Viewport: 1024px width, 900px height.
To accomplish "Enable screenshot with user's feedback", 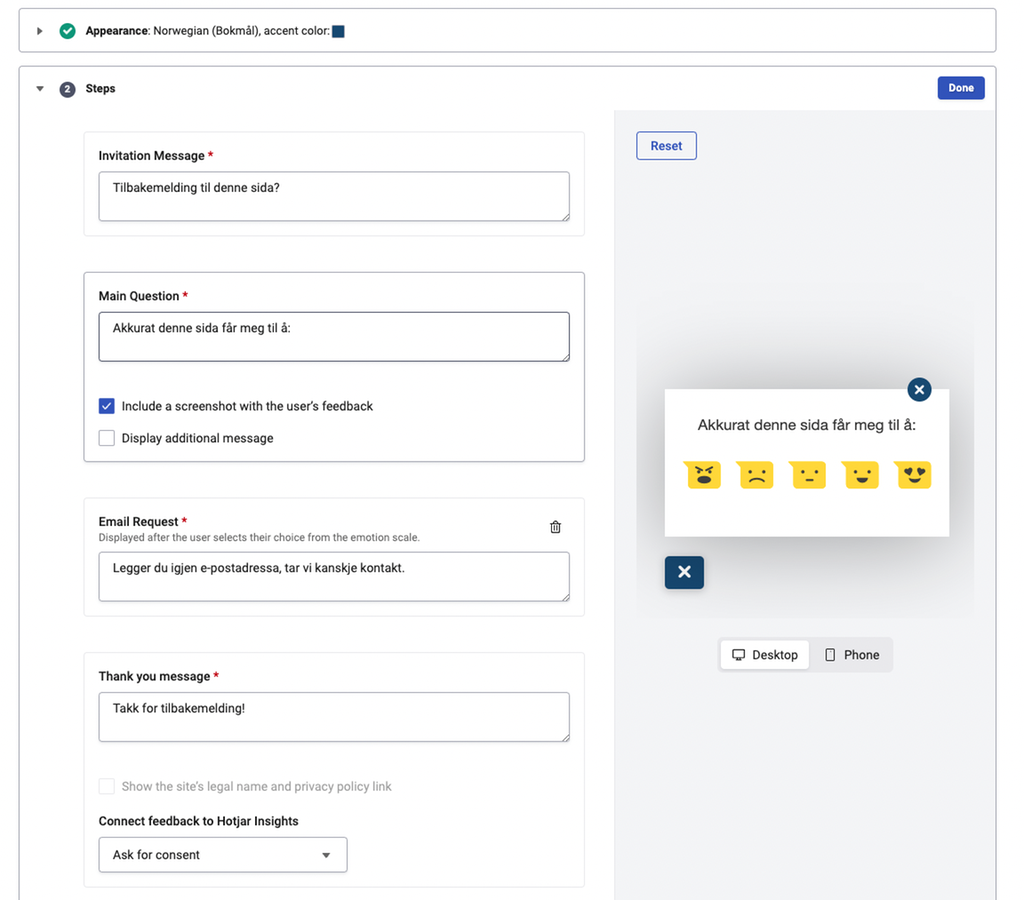I will click(106, 406).
